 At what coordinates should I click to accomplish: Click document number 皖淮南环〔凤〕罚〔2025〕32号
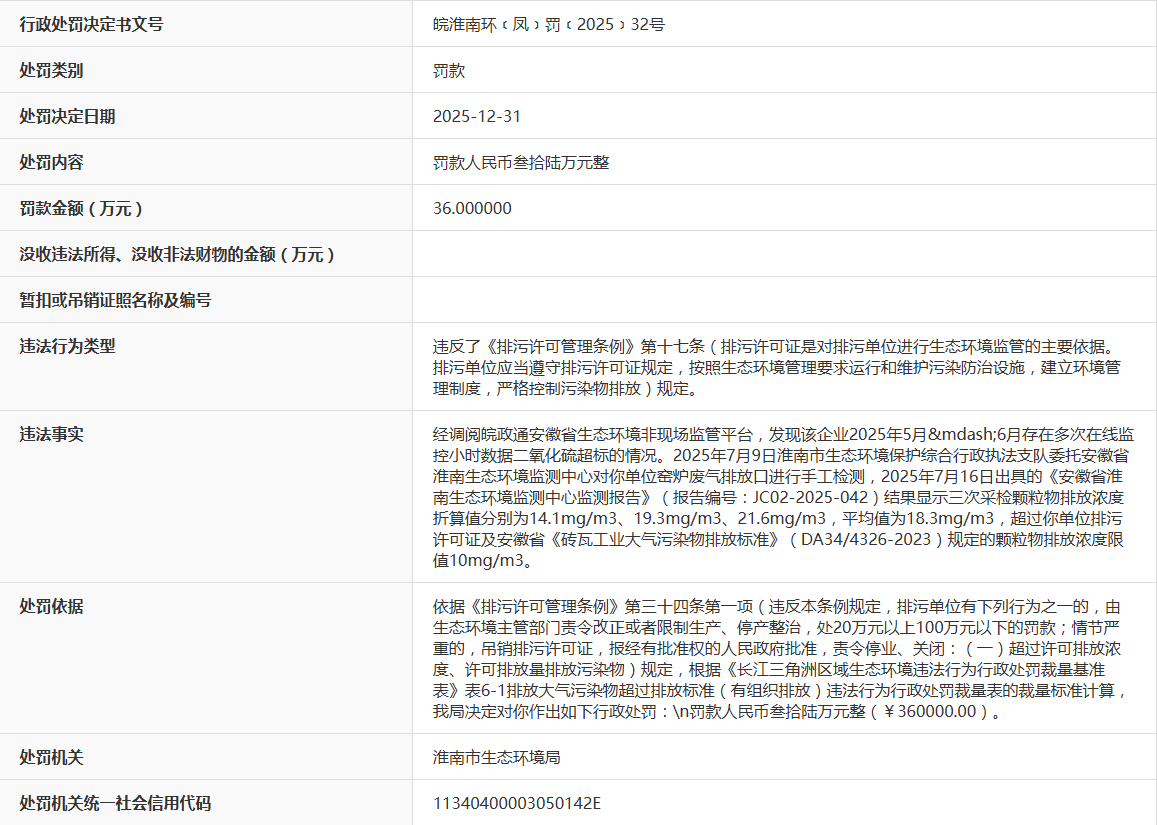(x=548, y=24)
